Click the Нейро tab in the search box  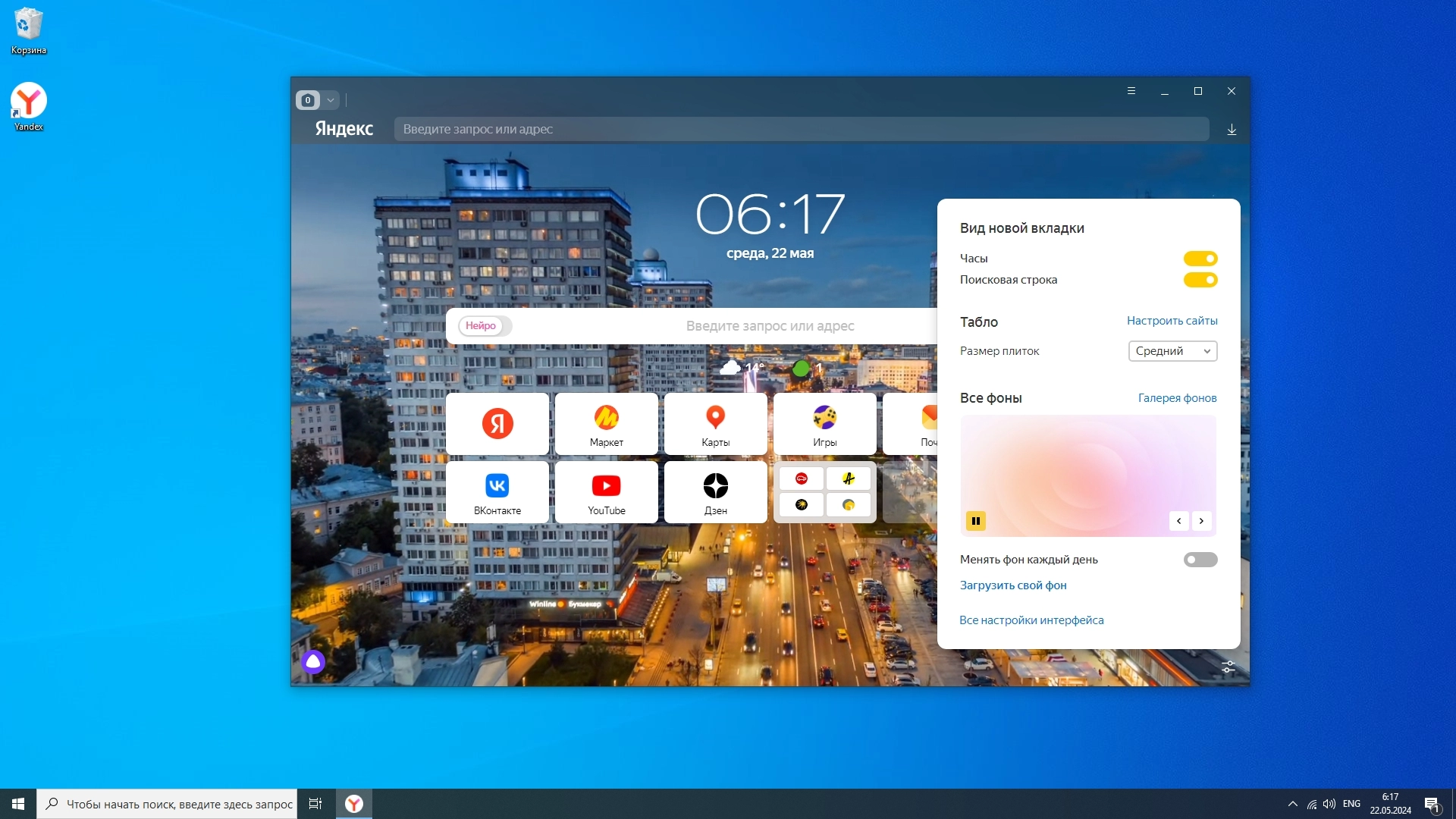[481, 326]
